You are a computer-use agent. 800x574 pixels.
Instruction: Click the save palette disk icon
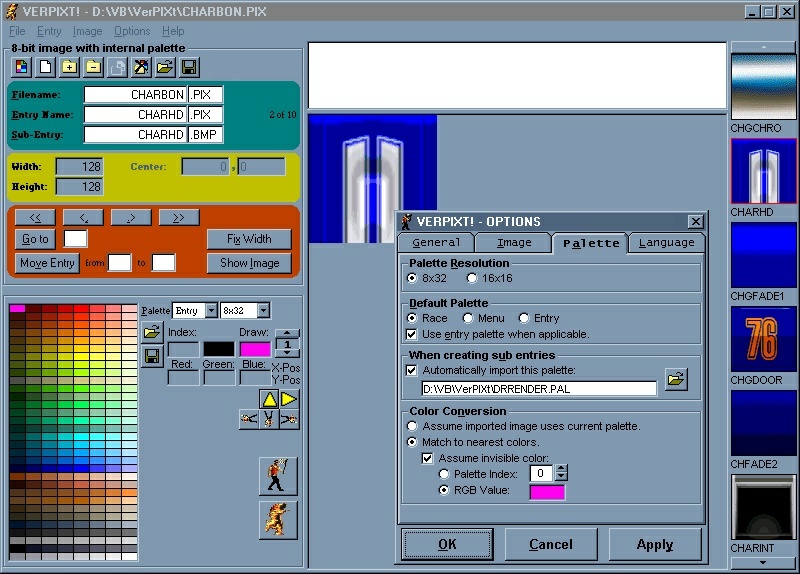[x=152, y=357]
